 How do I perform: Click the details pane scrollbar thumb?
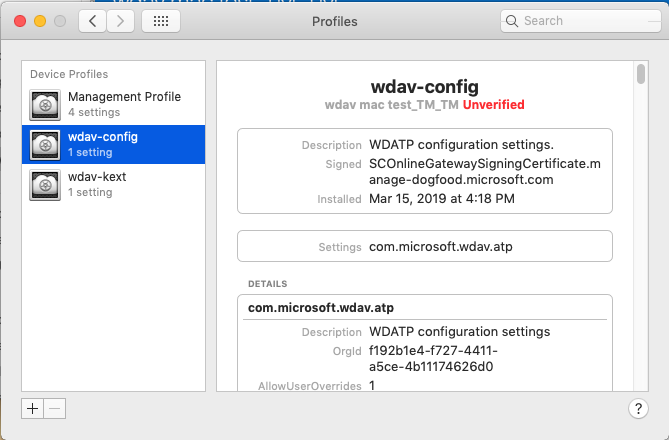click(x=641, y=74)
